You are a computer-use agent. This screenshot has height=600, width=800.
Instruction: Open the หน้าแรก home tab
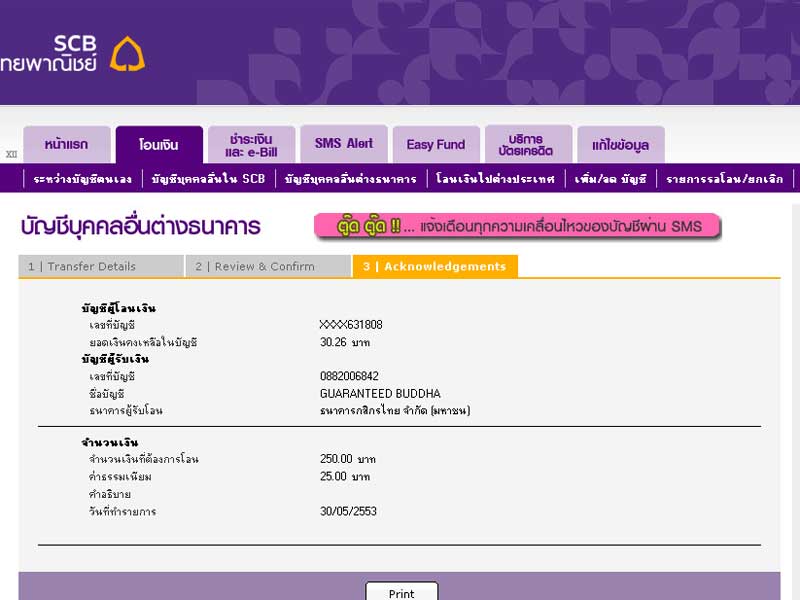point(66,144)
